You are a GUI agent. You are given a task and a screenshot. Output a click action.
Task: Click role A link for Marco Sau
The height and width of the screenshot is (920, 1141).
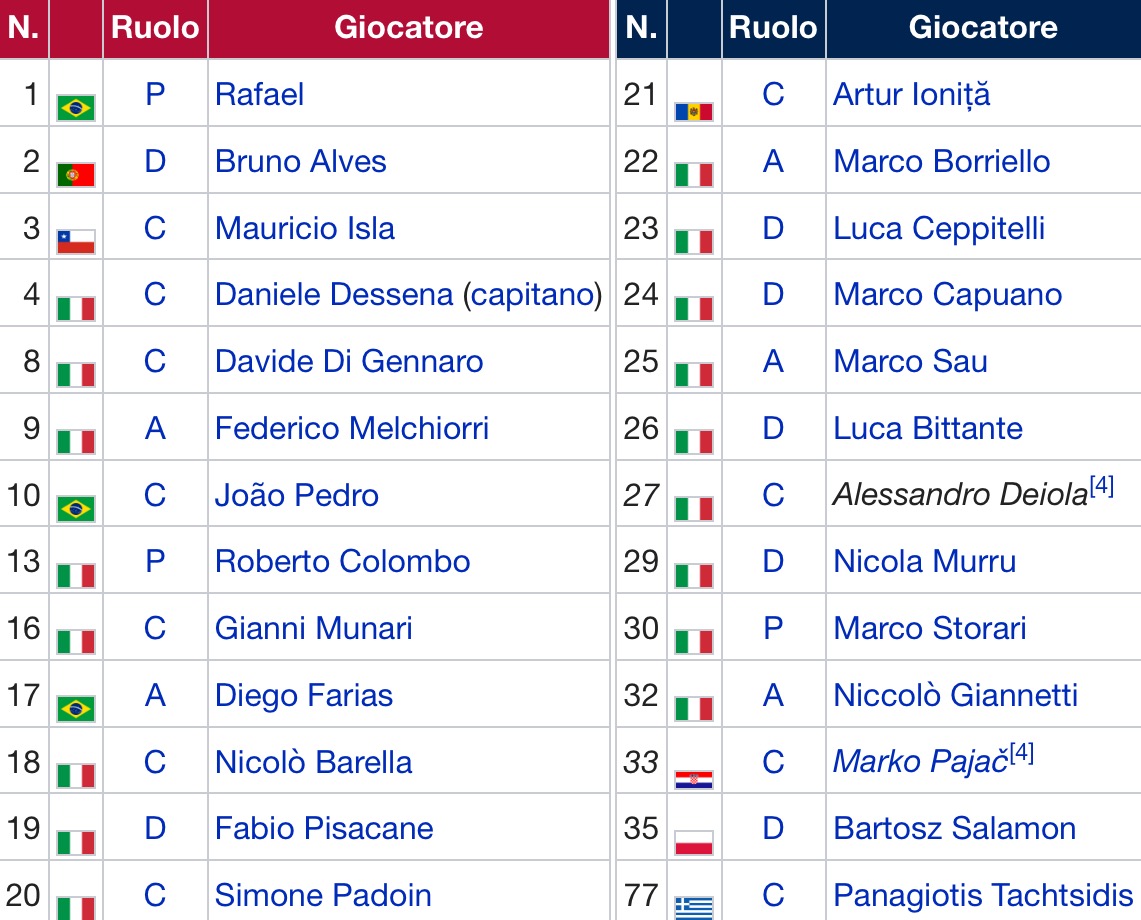coord(773,361)
